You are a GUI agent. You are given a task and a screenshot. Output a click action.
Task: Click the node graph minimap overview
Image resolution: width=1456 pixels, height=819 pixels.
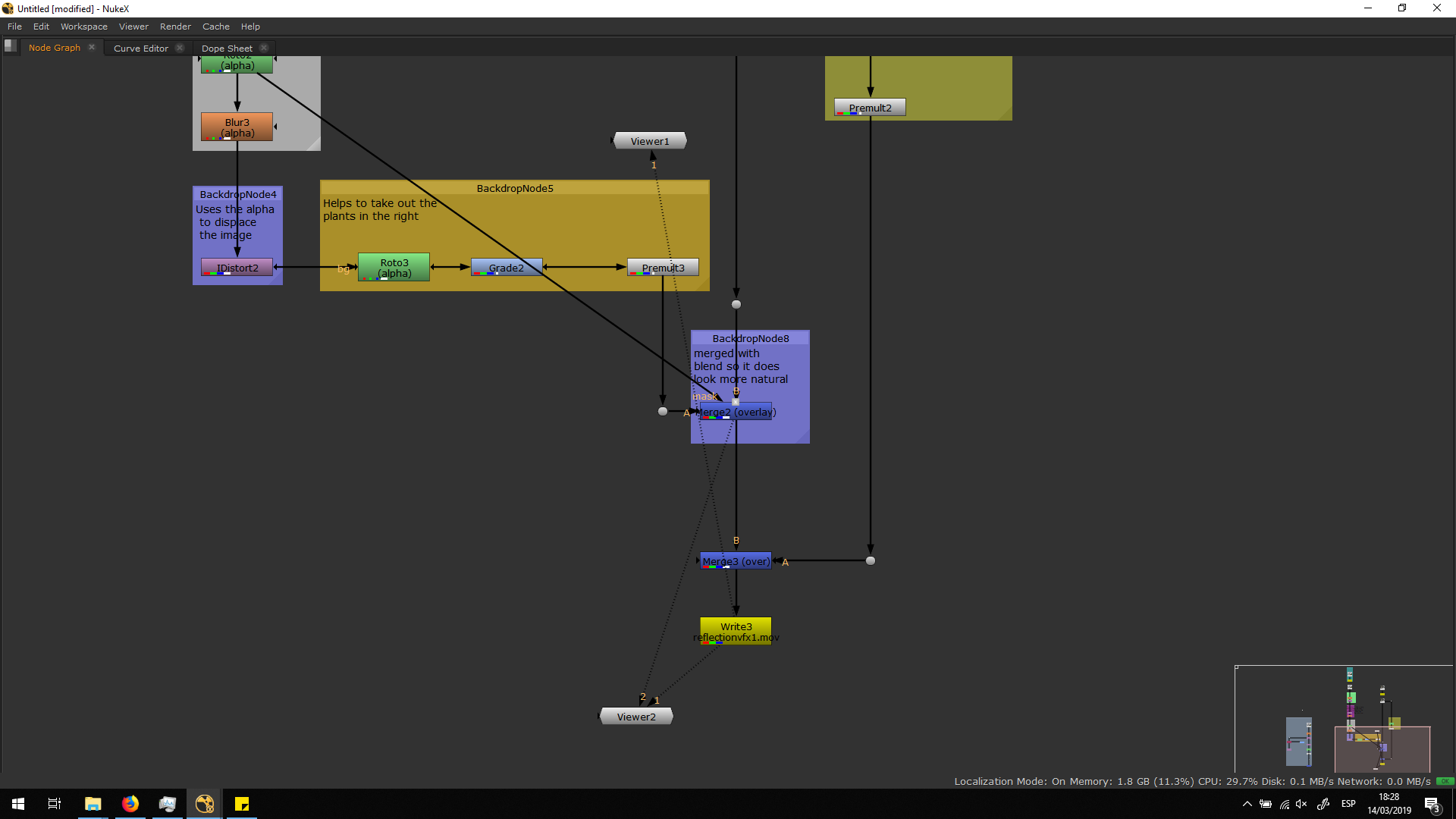1343,719
